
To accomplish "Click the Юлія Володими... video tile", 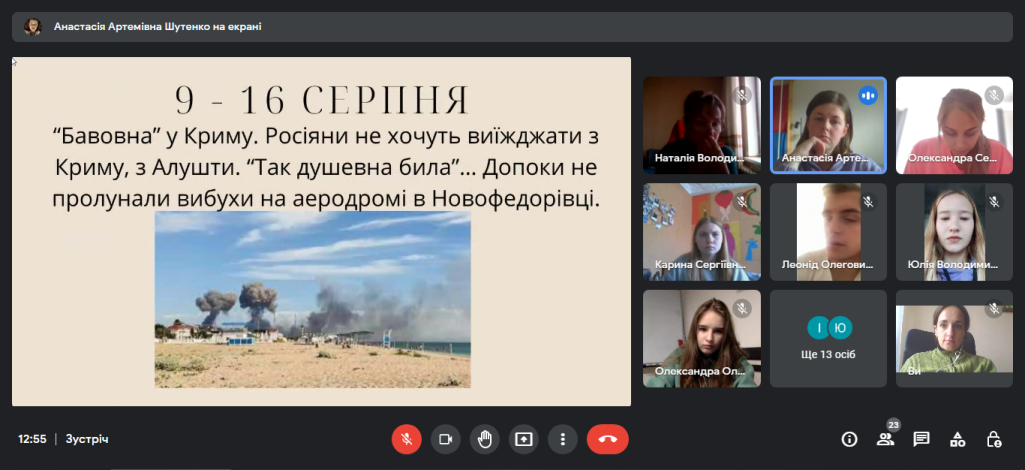I will [954, 231].
